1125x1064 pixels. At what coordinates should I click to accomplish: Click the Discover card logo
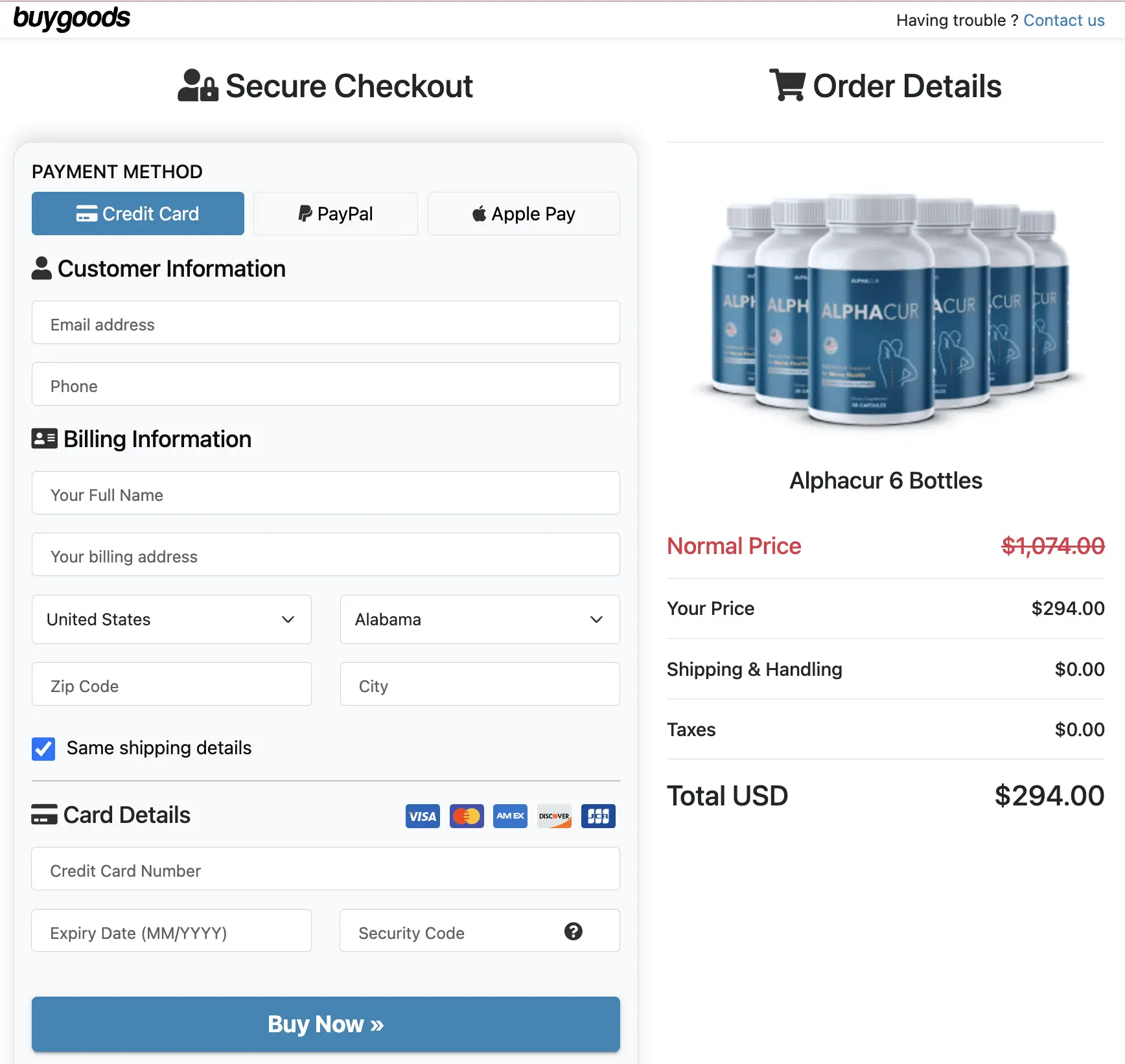[554, 816]
